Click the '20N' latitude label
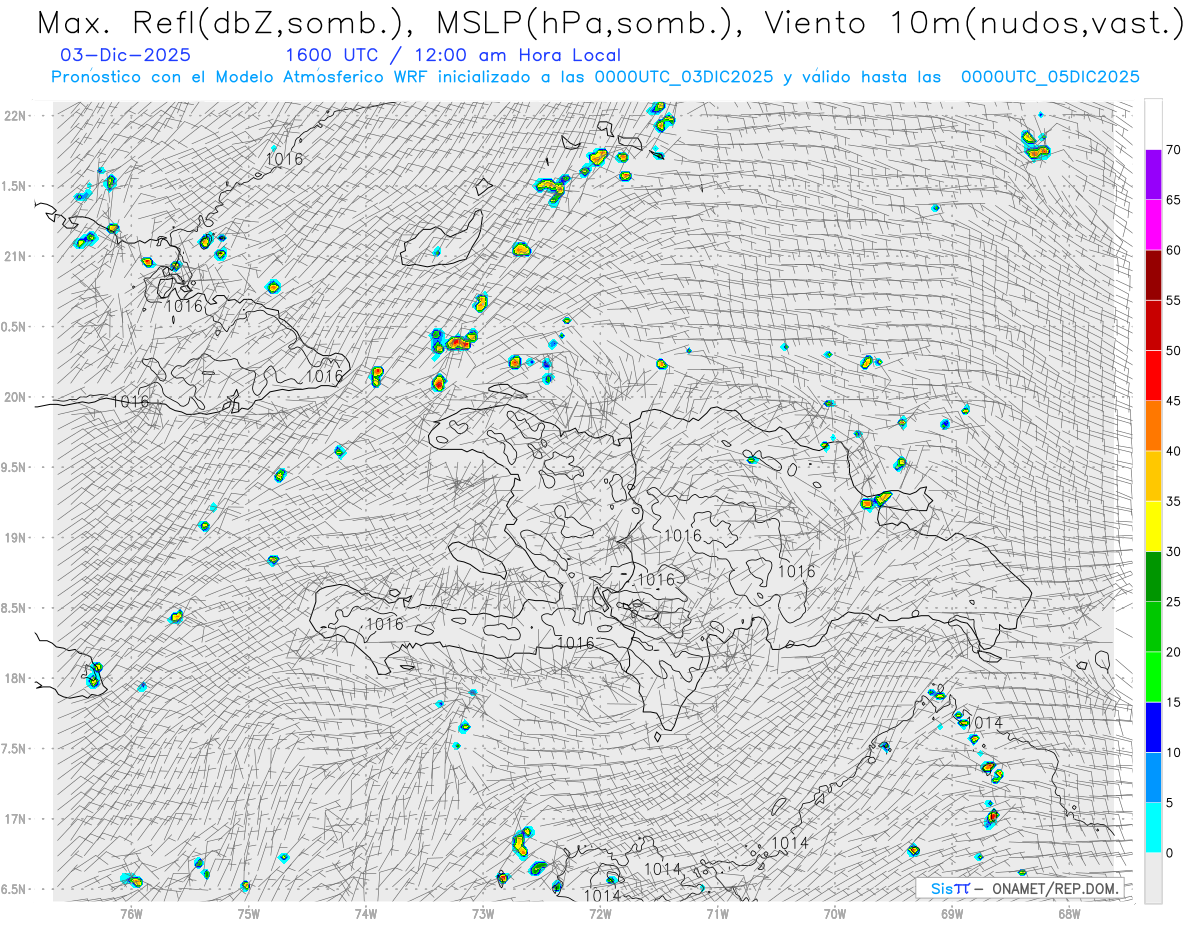Viewport: 1200px width, 927px height. click(16, 397)
